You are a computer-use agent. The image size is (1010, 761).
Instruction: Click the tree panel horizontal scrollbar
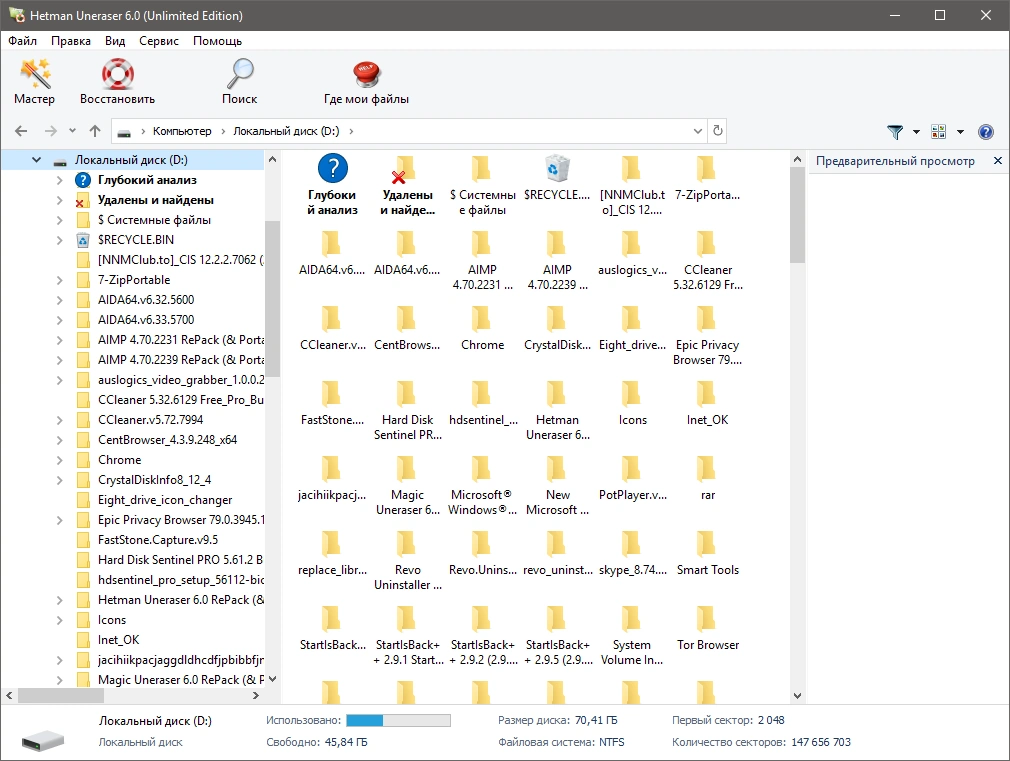(61, 695)
